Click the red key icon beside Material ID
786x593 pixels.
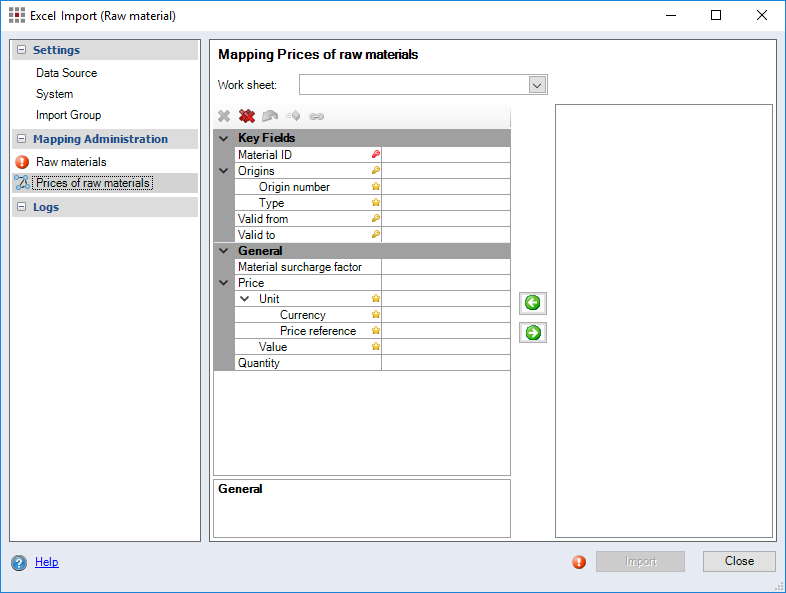point(376,155)
